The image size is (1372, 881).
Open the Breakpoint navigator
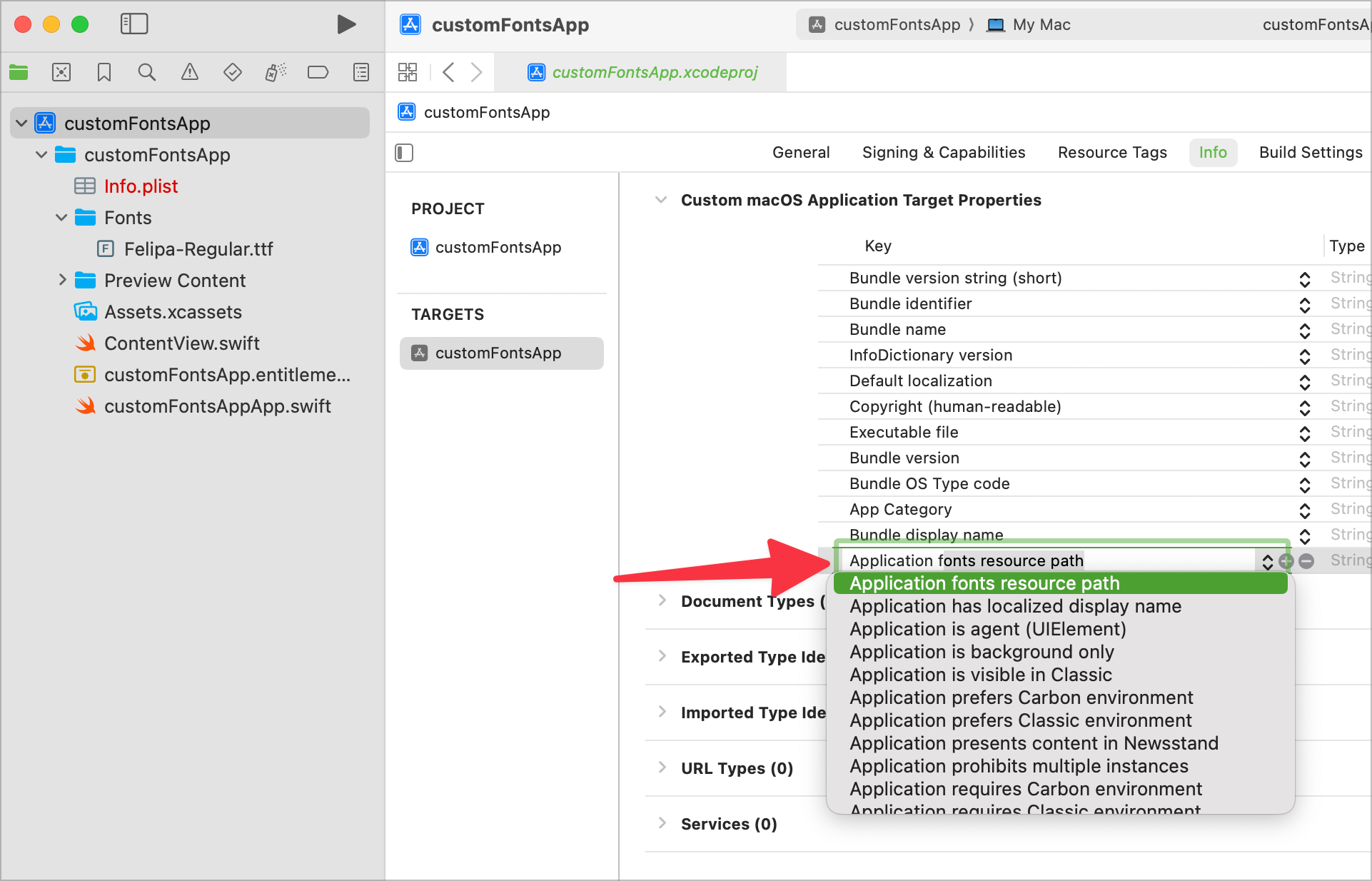point(318,72)
